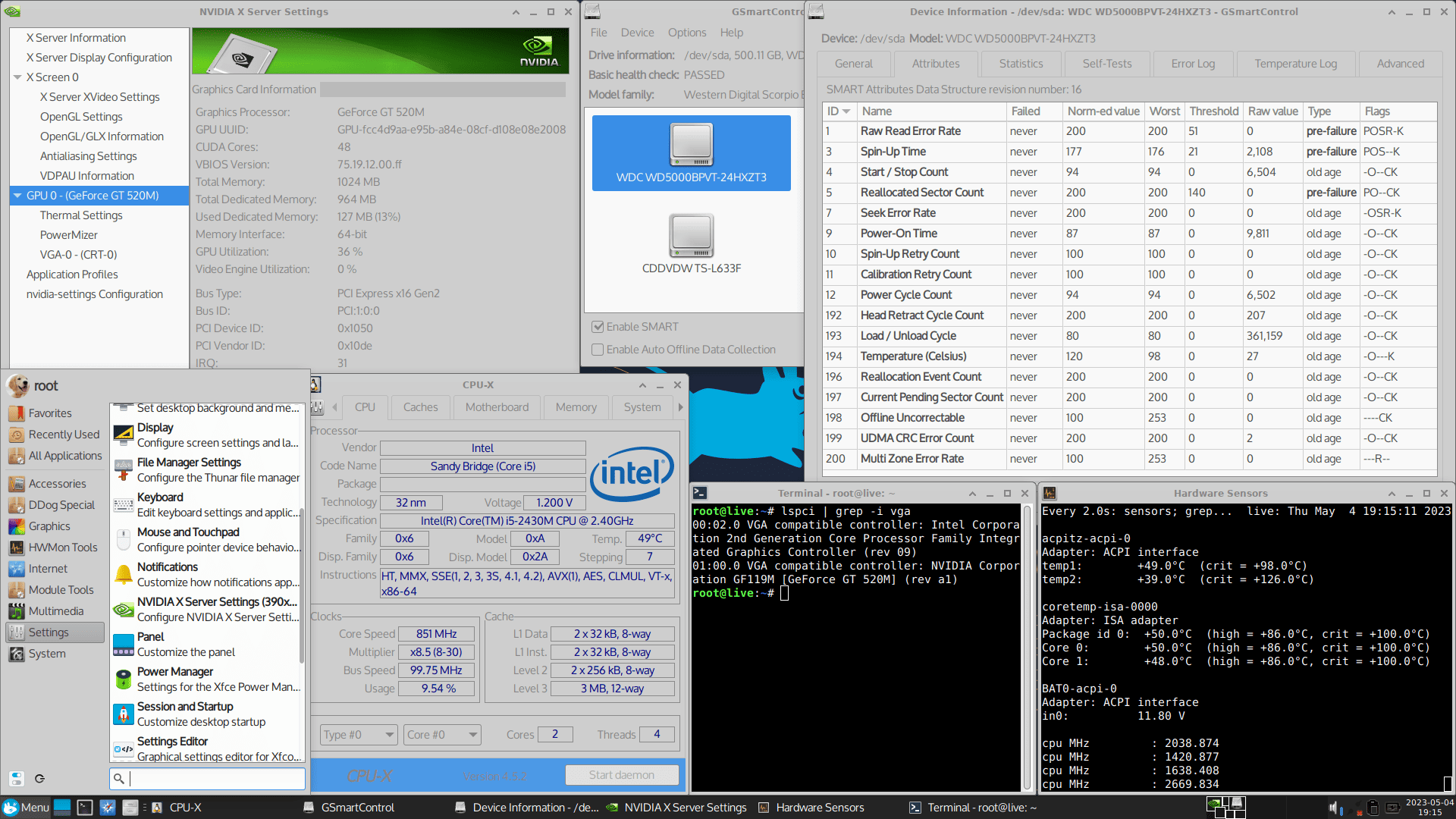Screen dimensions: 1456x819
Task: Click the log out refresh icon in menu
Action: (39, 778)
